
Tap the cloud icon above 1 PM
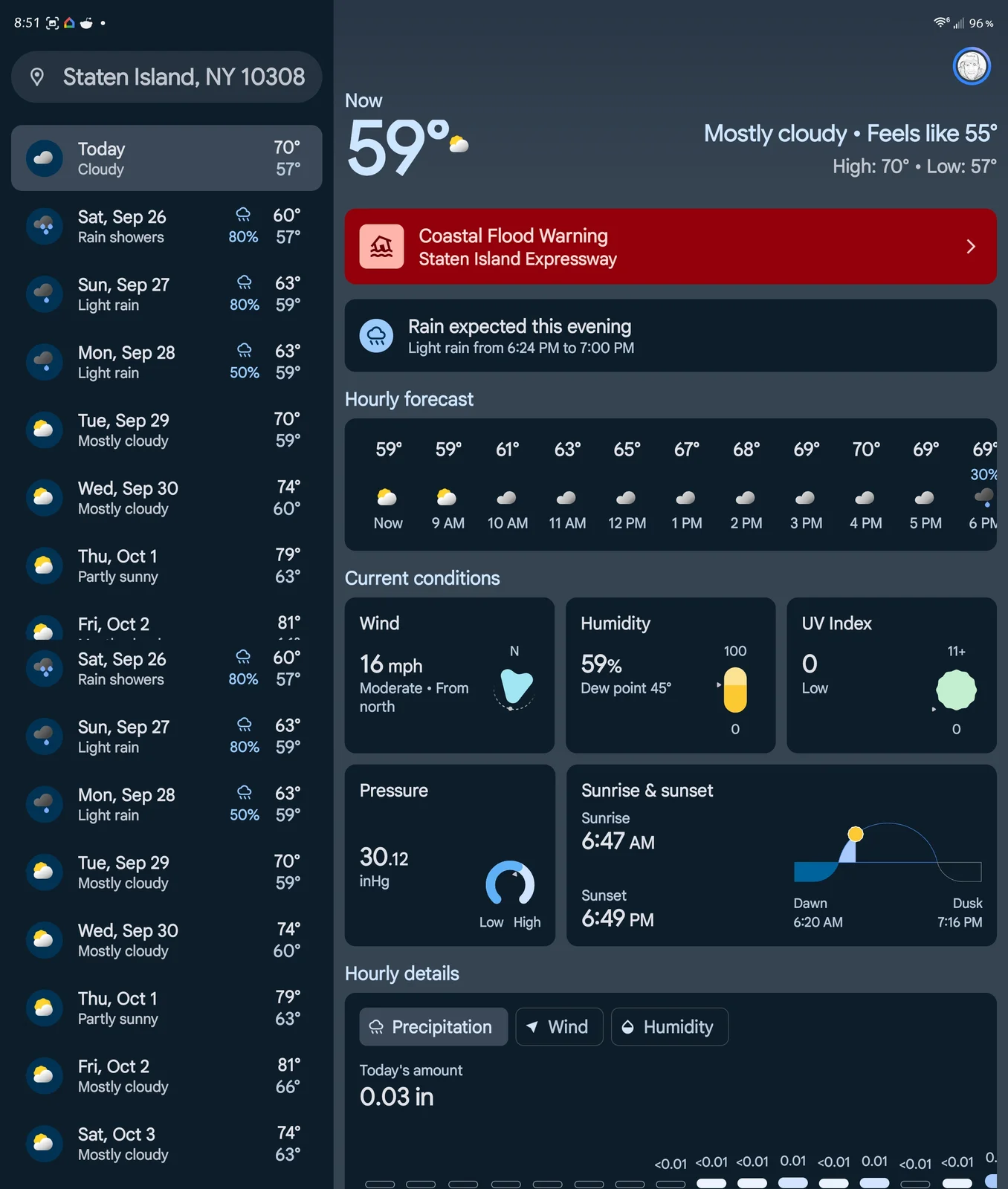click(x=686, y=498)
